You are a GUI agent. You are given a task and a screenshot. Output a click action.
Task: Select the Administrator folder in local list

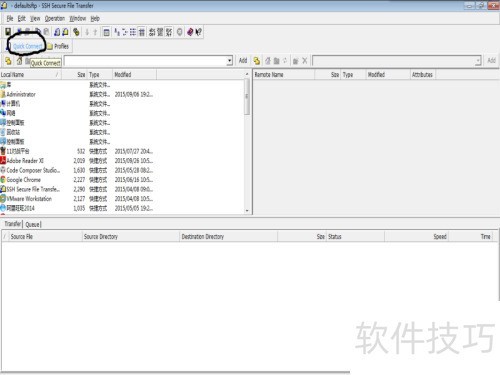click(x=77, y=94)
